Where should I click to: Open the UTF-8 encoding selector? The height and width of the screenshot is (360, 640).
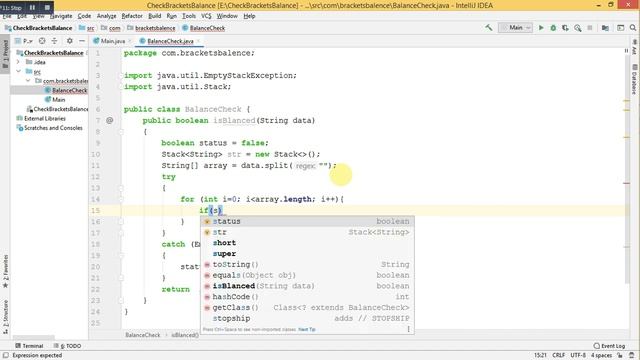pos(578,355)
